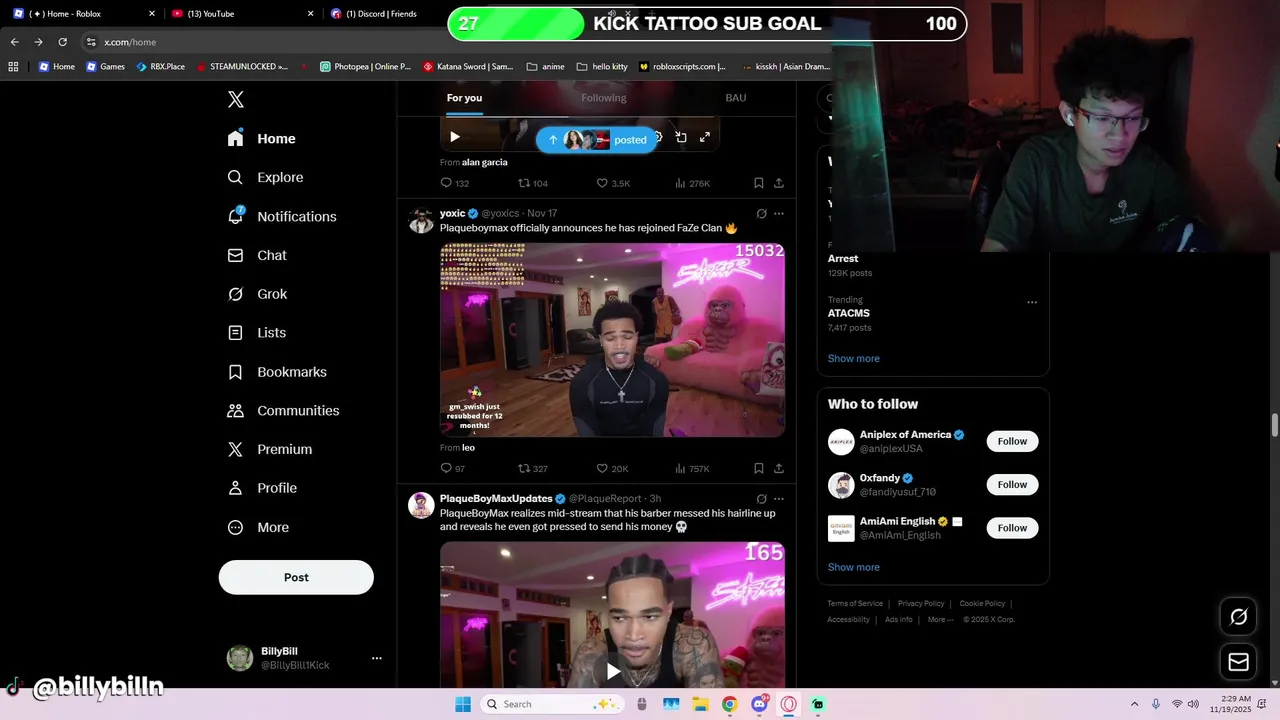This screenshot has width=1280, height=720.
Task: Open picture-in-picture on top video
Action: (681, 137)
